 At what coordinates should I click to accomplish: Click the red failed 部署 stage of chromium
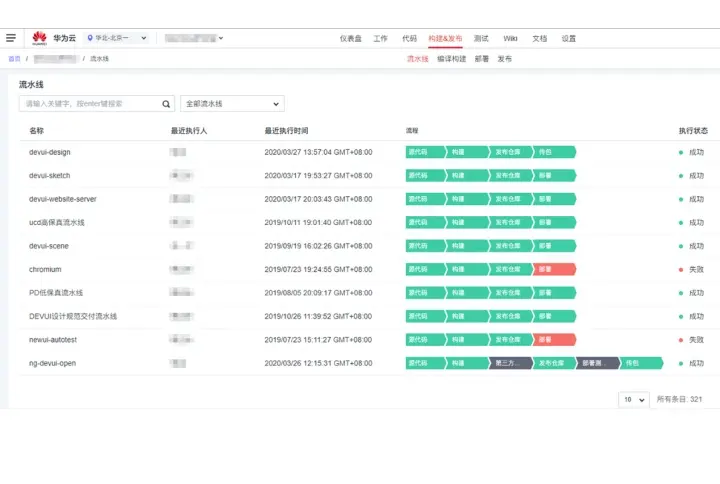click(554, 269)
